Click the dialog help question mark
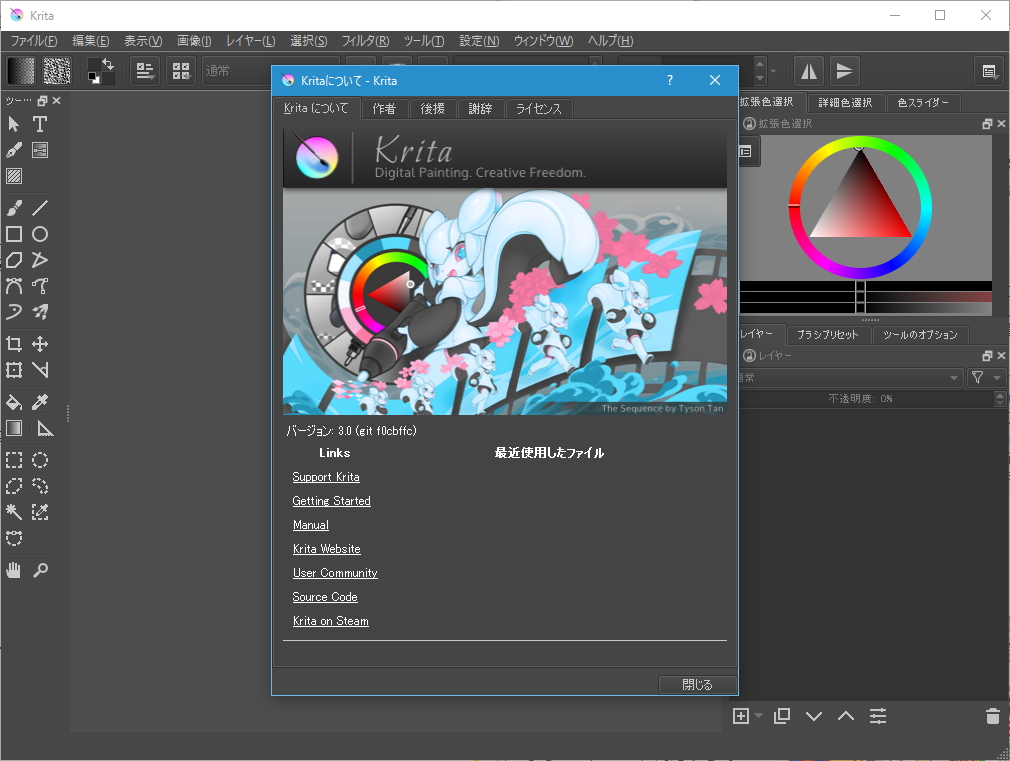This screenshot has width=1010, height=761. click(x=670, y=80)
